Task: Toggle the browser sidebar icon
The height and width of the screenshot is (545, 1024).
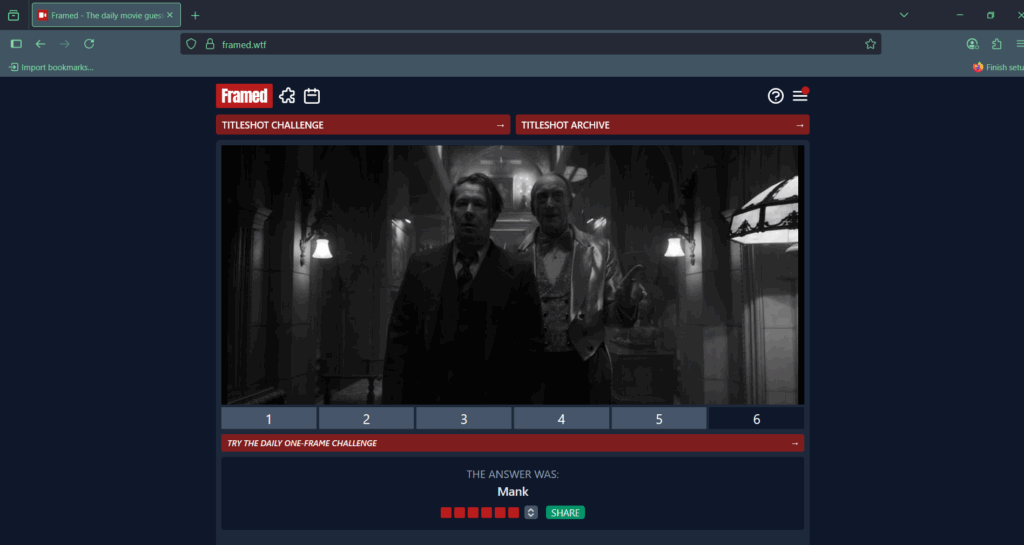Action: [x=16, y=44]
